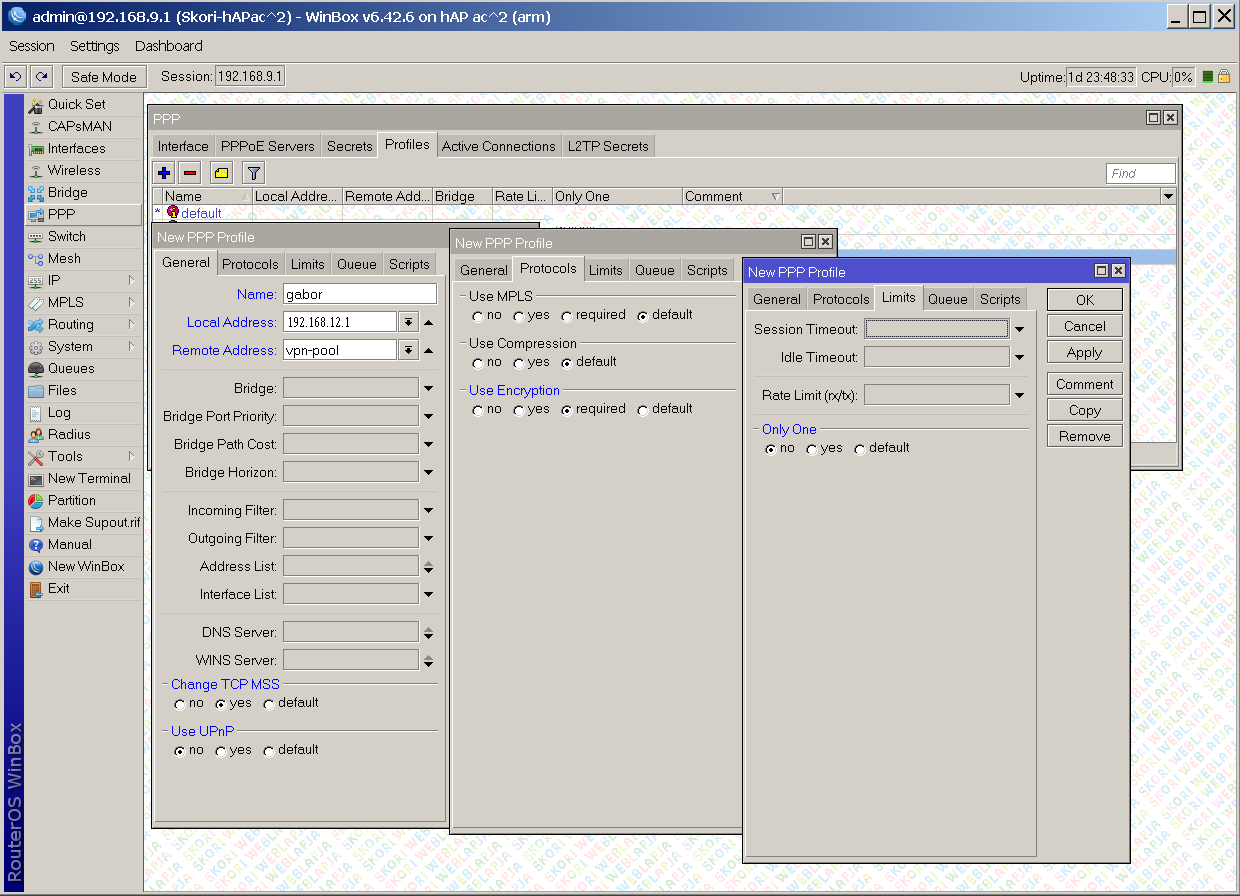Open Queues from the sidebar
The width and height of the screenshot is (1240, 896).
click(x=71, y=368)
